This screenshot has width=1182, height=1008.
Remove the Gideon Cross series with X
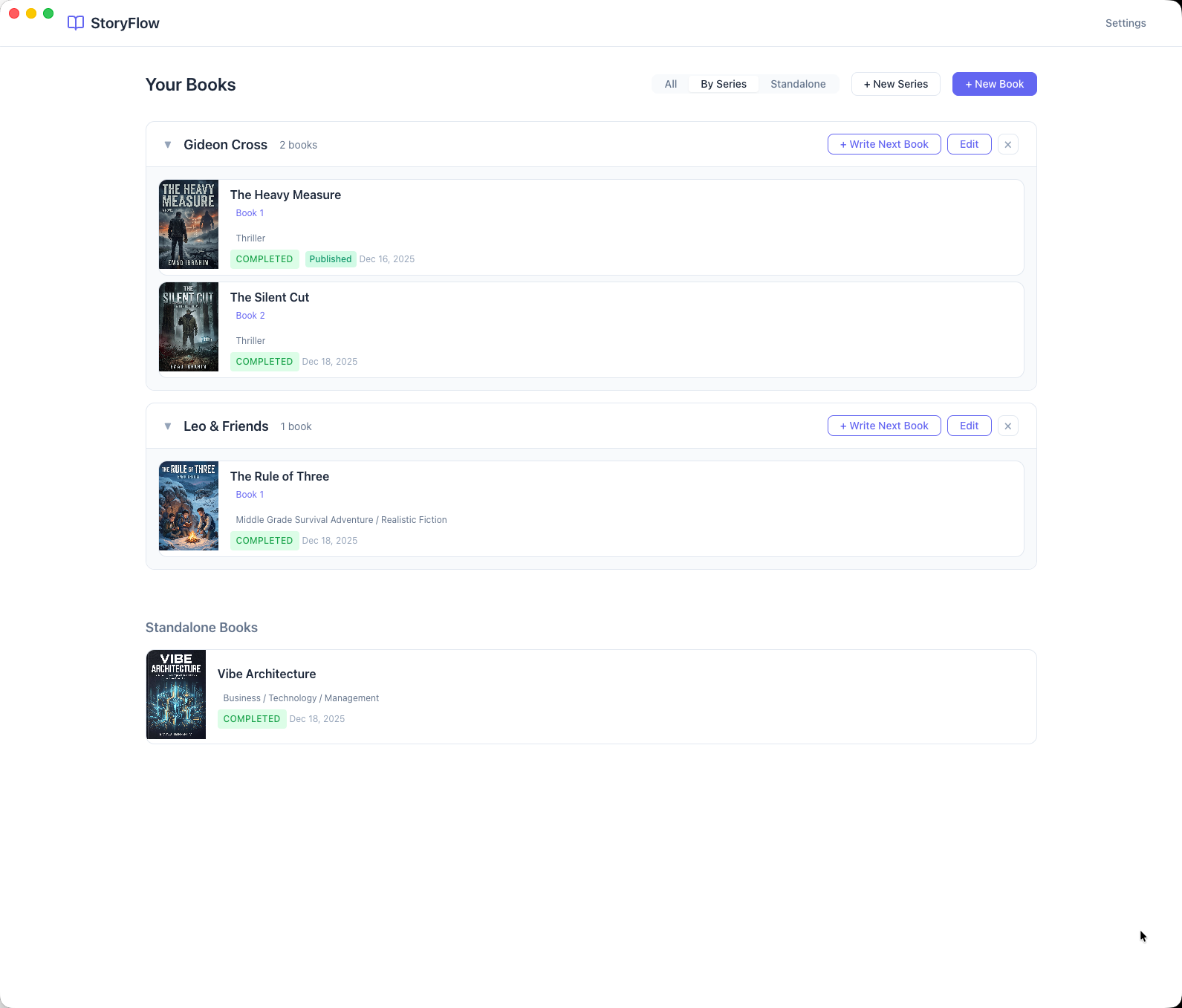coord(1007,144)
